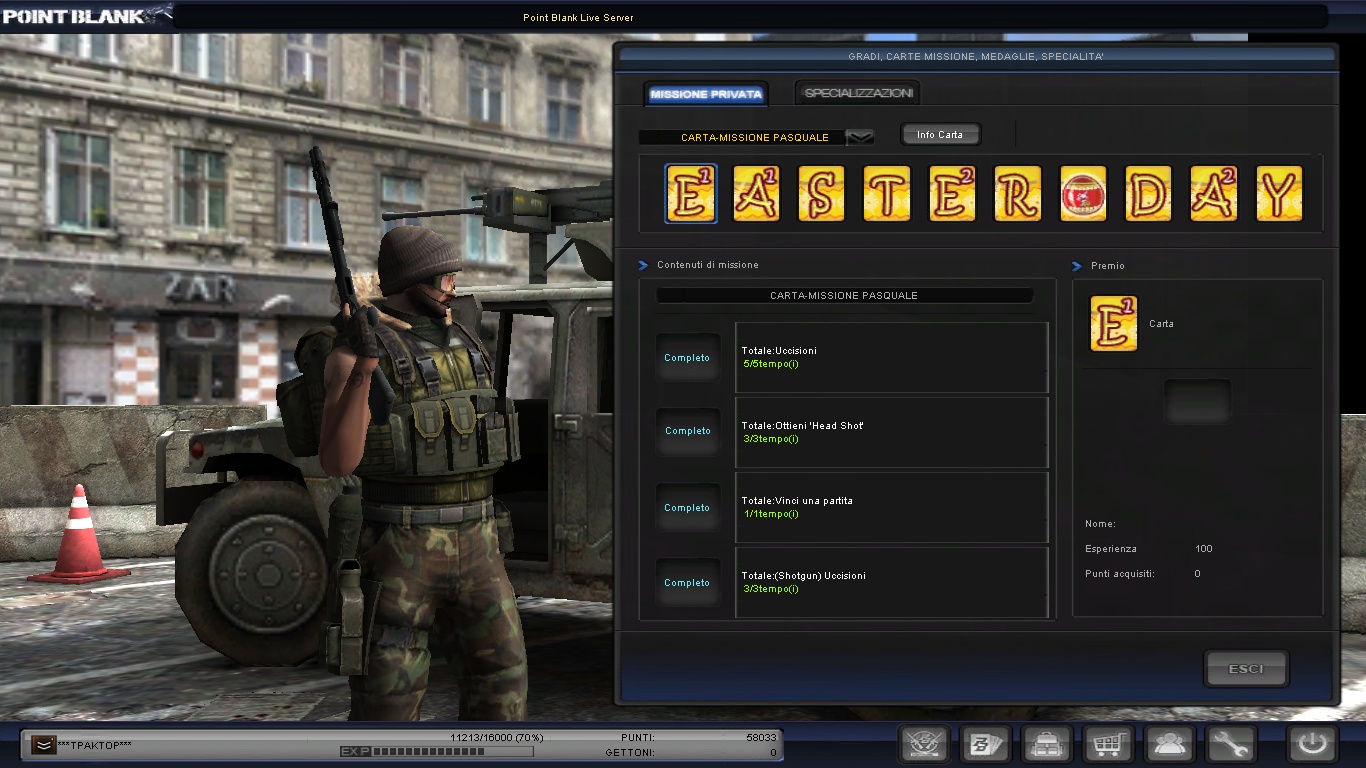
Task: Select the red Easter egg mission card
Action: click(x=1083, y=194)
